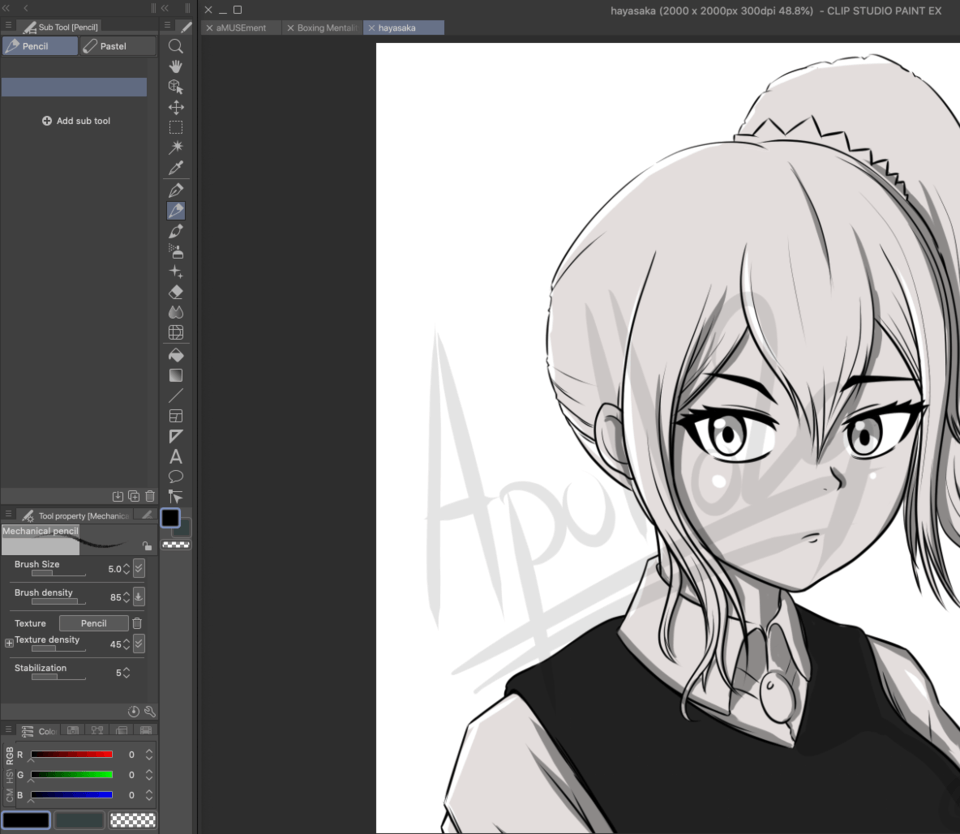The image size is (960, 834).
Task: Select the Gradient tool
Action: 176,375
